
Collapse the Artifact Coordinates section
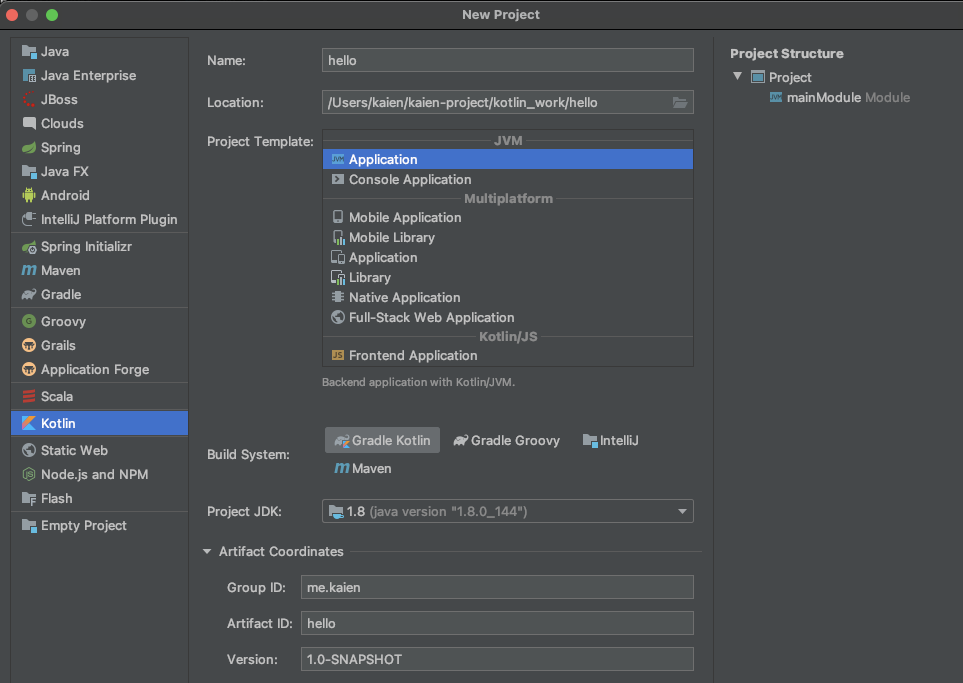tap(207, 552)
